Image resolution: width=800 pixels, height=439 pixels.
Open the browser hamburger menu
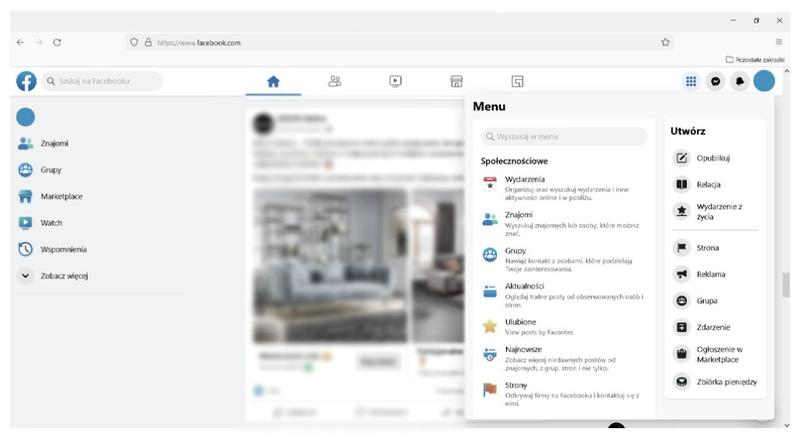tap(779, 42)
